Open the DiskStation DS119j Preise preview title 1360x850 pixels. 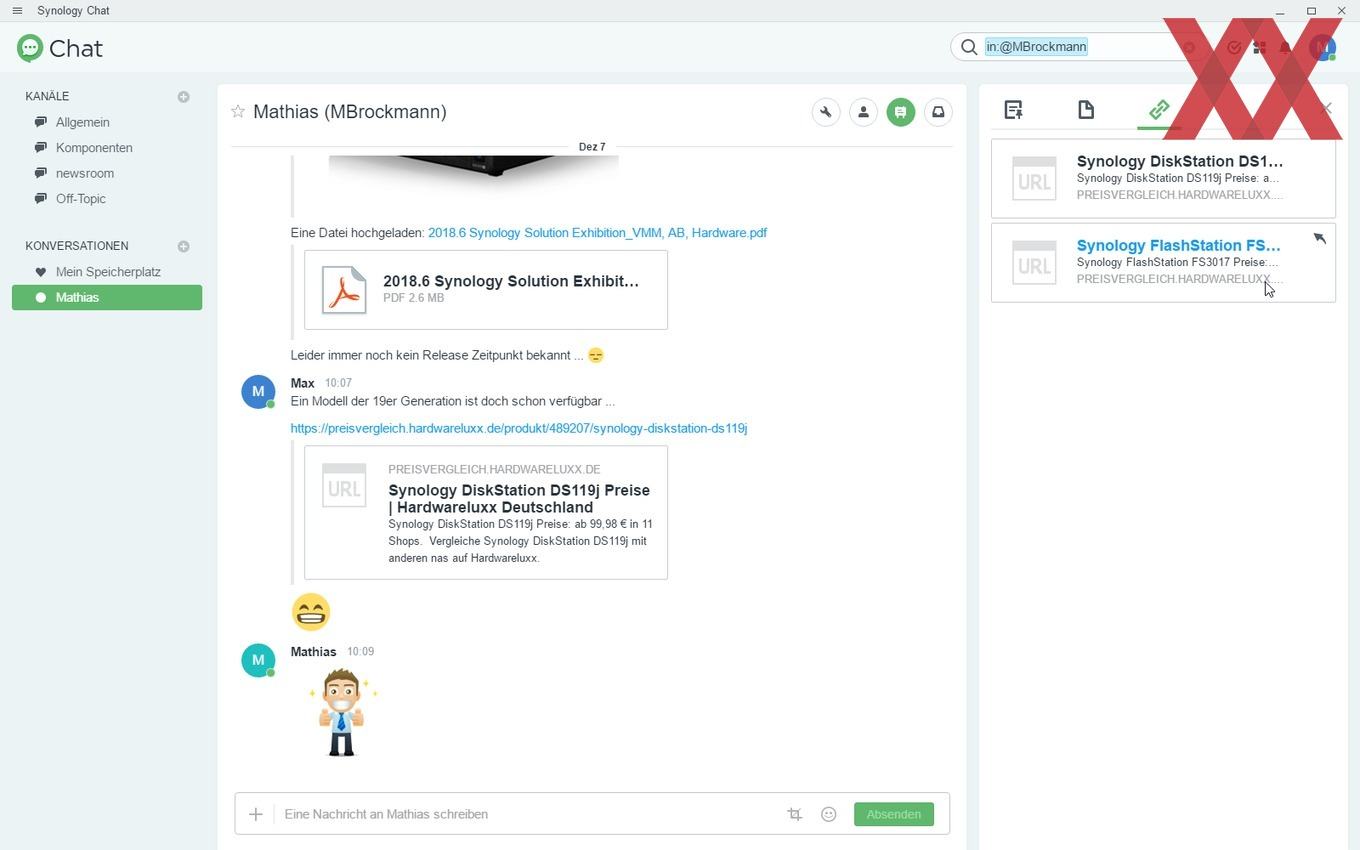(519, 498)
